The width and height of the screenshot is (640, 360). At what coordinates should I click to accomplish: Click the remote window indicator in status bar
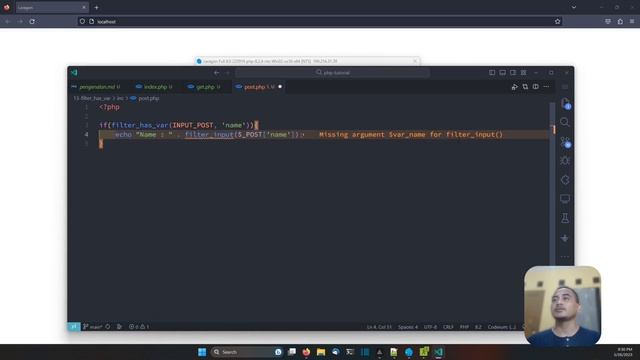pos(74,327)
